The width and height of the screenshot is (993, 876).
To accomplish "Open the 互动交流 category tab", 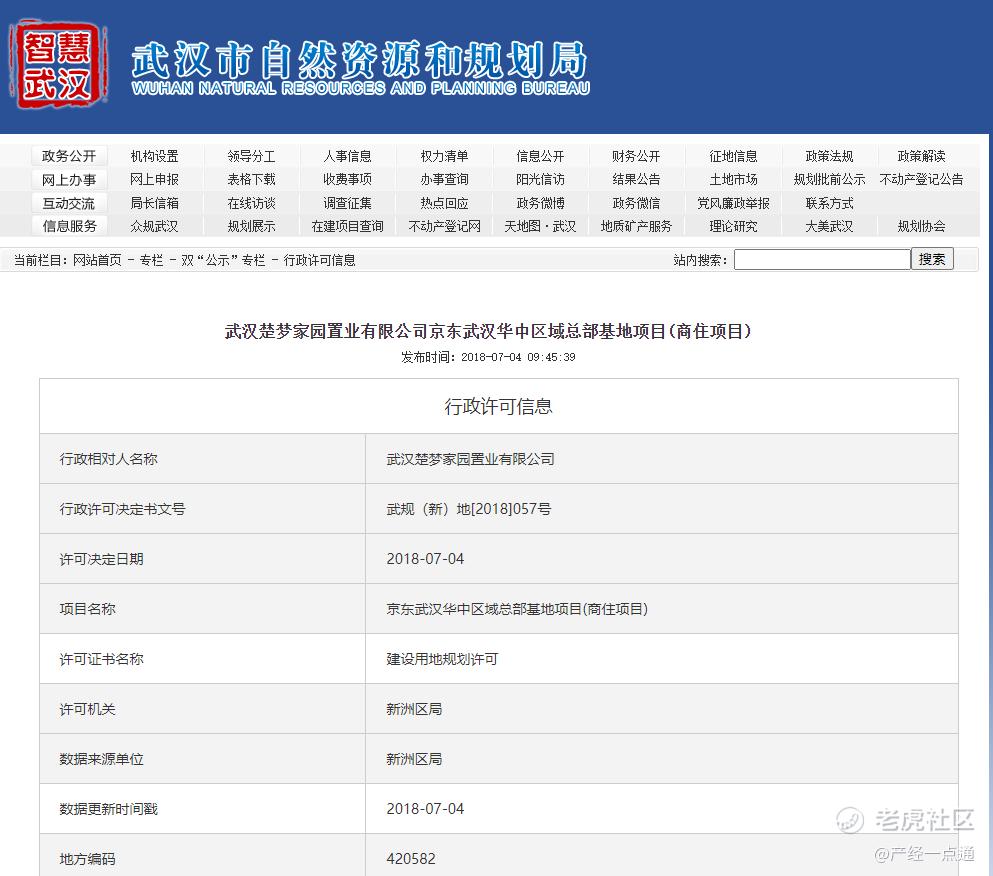I will 68,203.
